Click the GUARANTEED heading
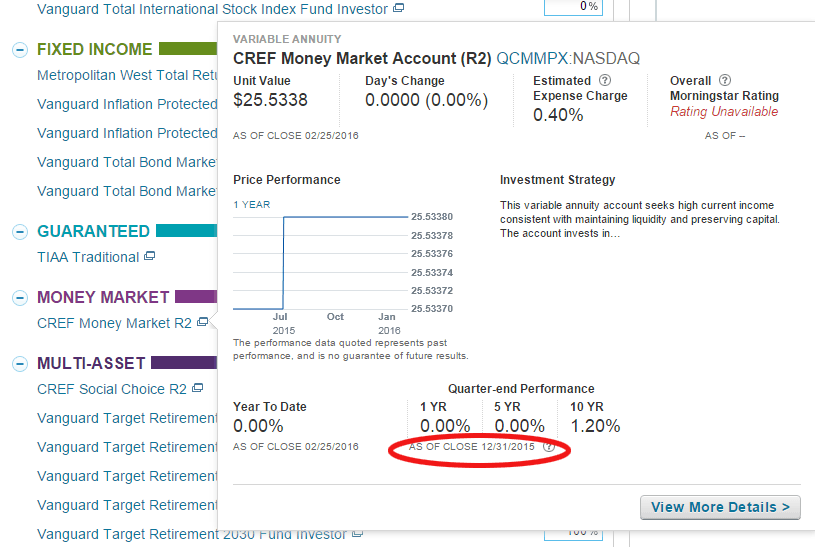Image resolution: width=815 pixels, height=547 pixels. 94,231
